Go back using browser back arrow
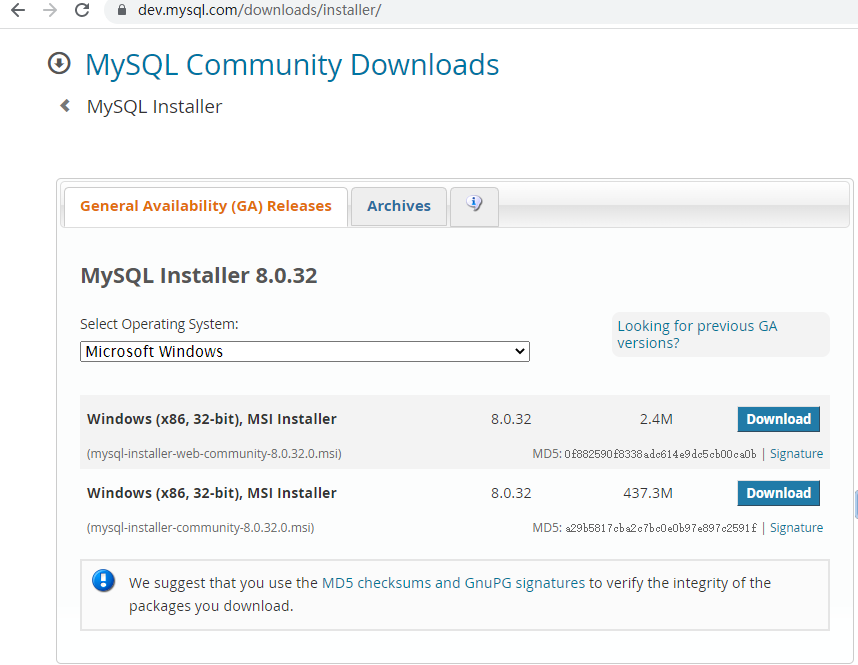The height and width of the screenshot is (665, 858). tap(18, 10)
